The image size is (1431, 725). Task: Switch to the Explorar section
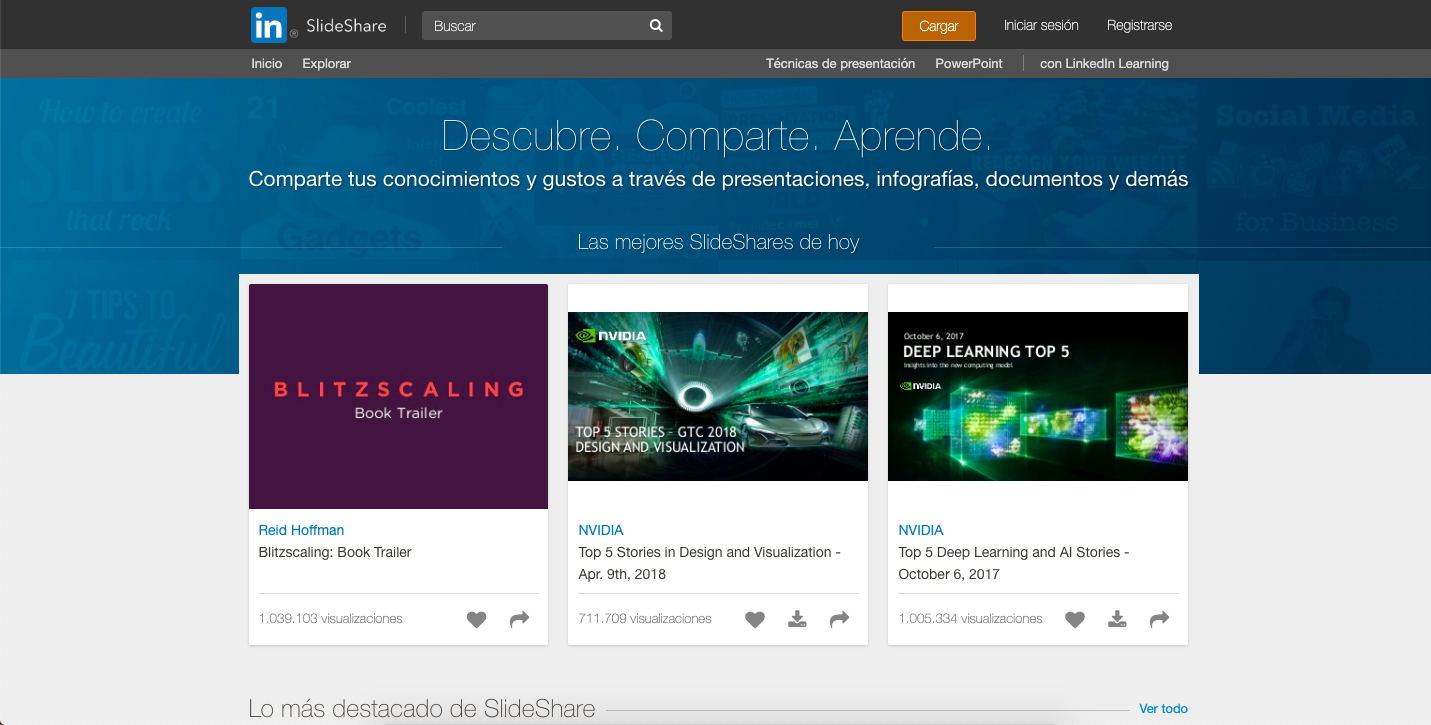pos(326,63)
